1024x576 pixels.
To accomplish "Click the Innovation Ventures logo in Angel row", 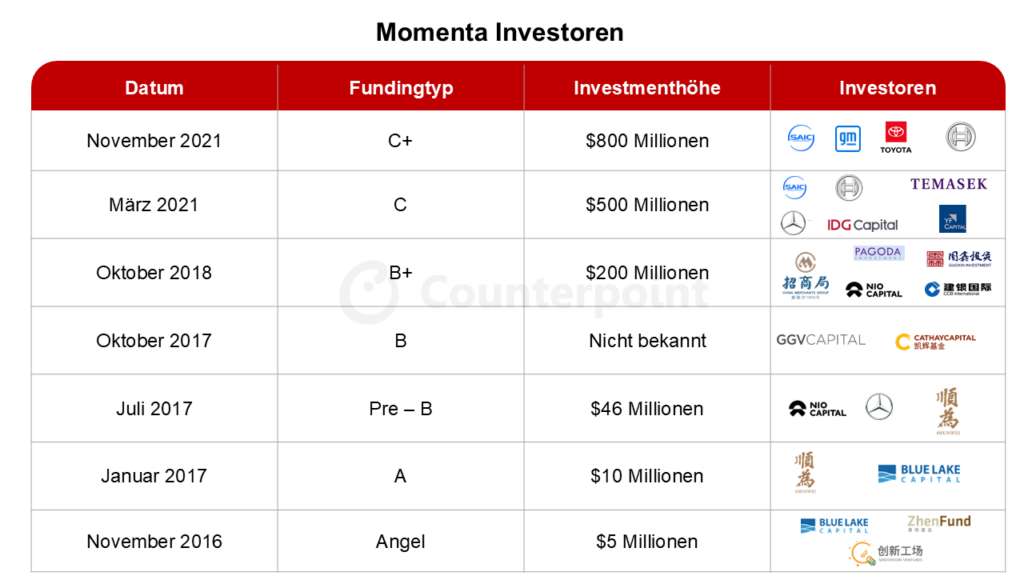I will [x=886, y=554].
